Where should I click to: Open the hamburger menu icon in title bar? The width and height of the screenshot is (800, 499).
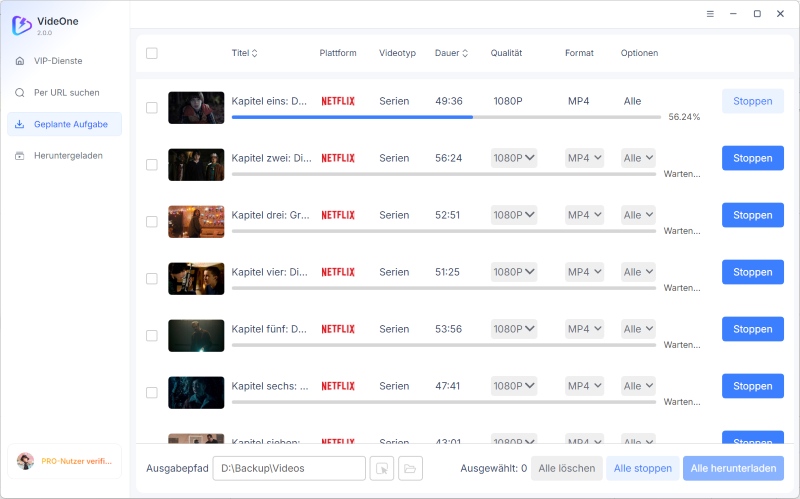710,14
